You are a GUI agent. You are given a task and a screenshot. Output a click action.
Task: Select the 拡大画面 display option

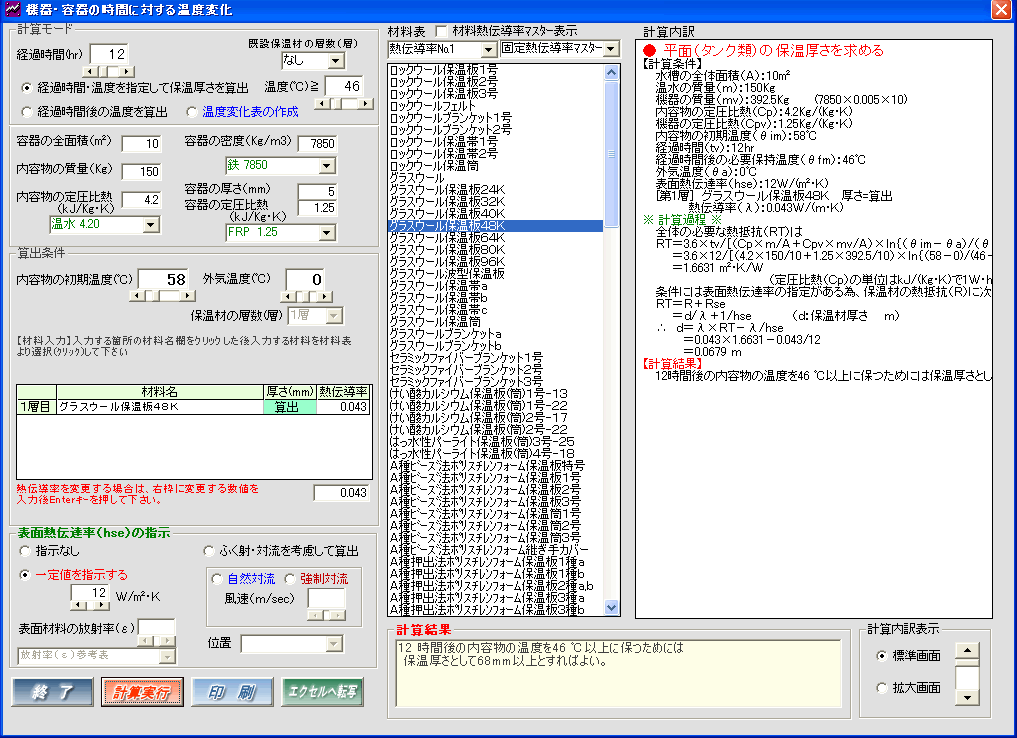pyautogui.click(x=881, y=687)
